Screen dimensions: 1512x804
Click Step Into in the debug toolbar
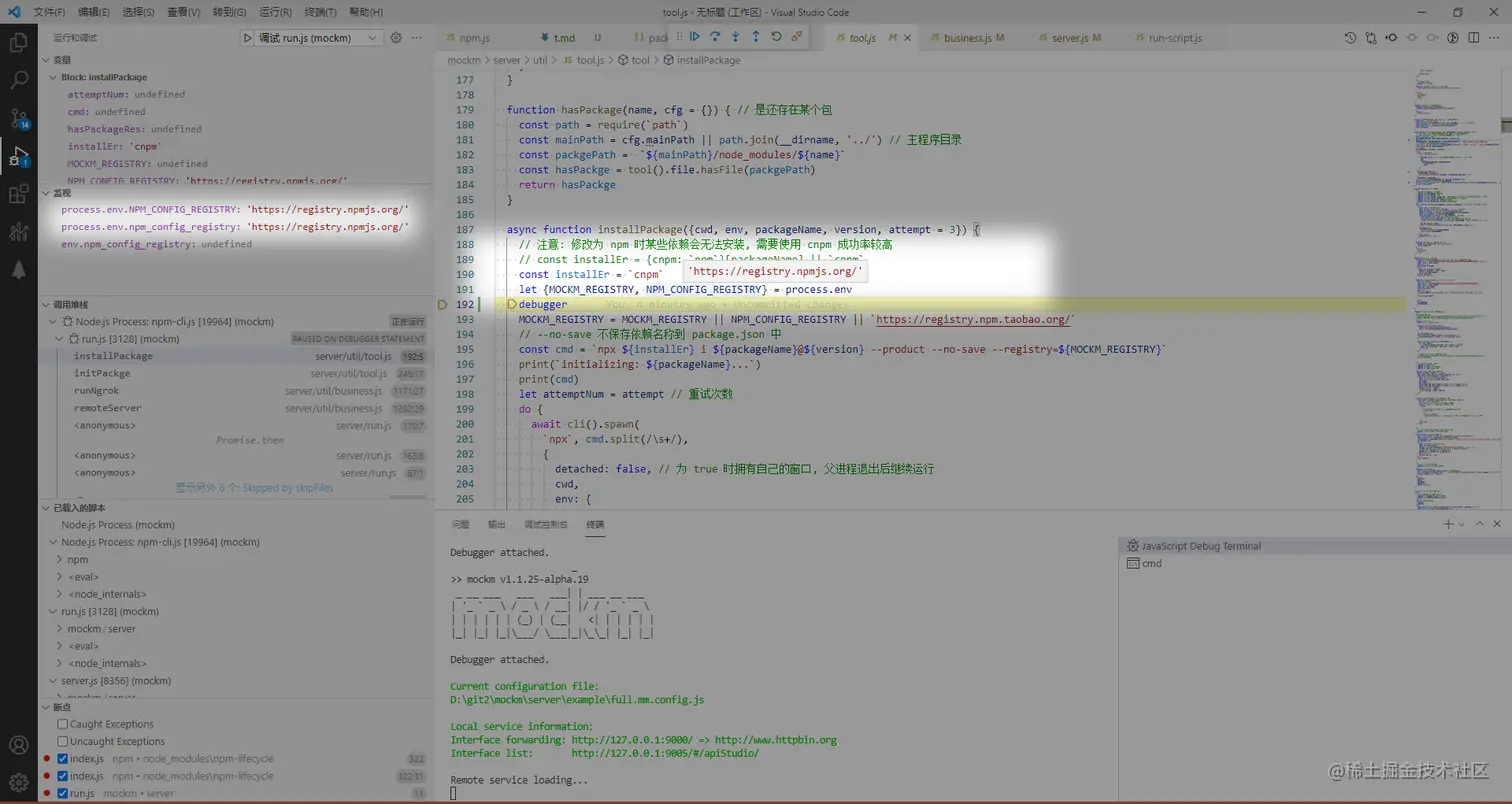point(736,36)
